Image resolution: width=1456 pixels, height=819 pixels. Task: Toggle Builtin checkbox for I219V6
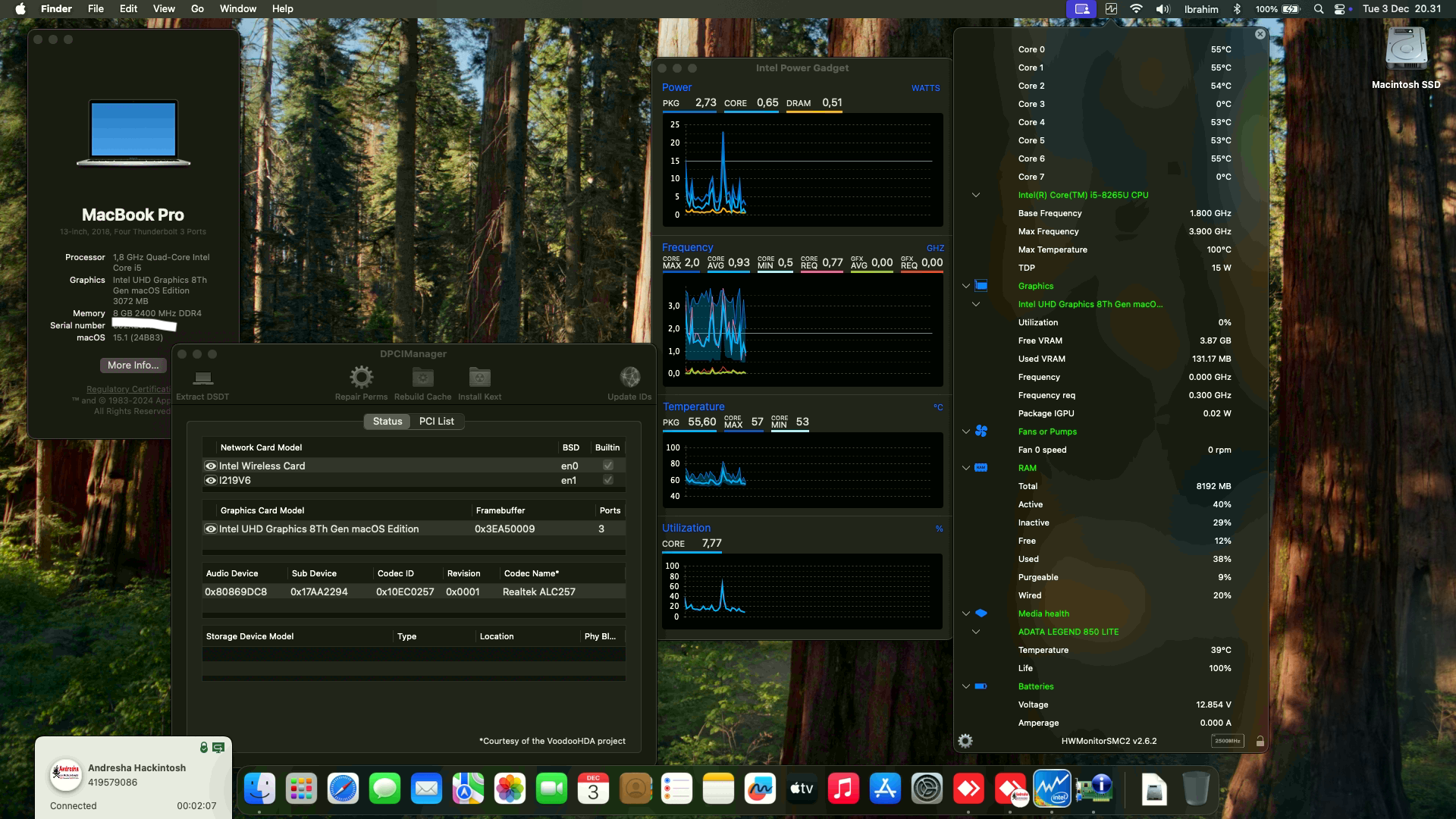pyautogui.click(x=607, y=480)
